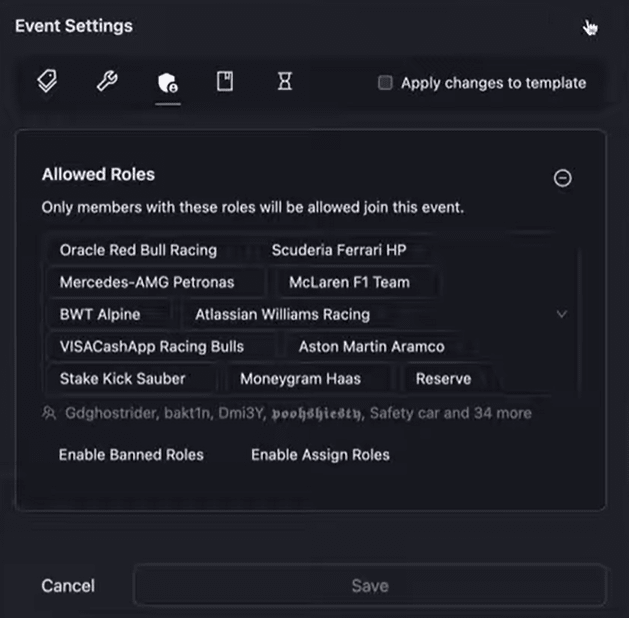
Task: Select the roles shield tab icon
Action: pyautogui.click(x=167, y=83)
